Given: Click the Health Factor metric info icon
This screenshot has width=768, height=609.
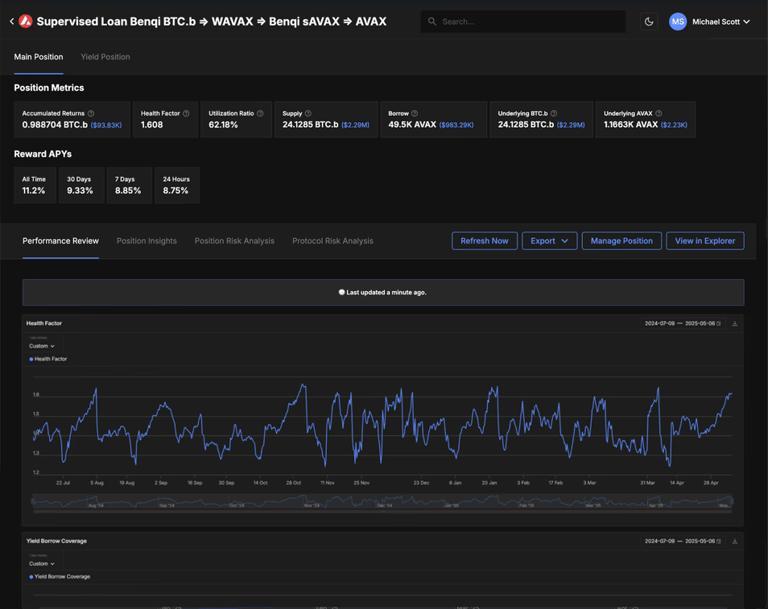Looking at the screenshot, I should [186, 114].
